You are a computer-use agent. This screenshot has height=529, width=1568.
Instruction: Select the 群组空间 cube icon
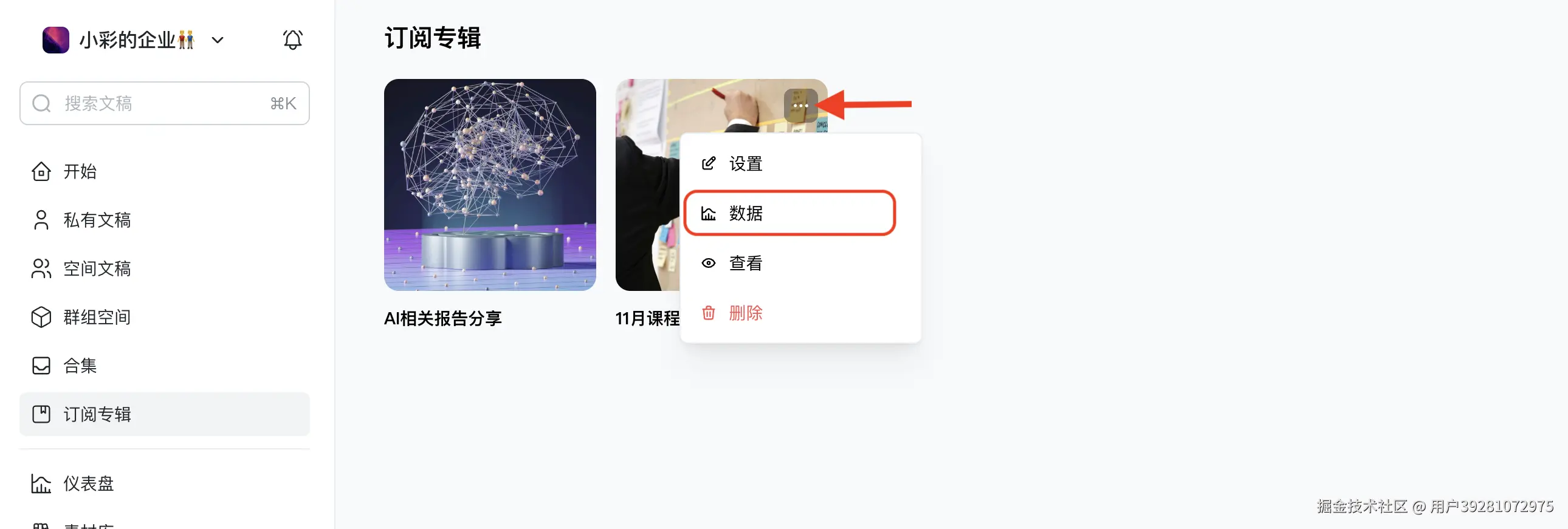41,318
